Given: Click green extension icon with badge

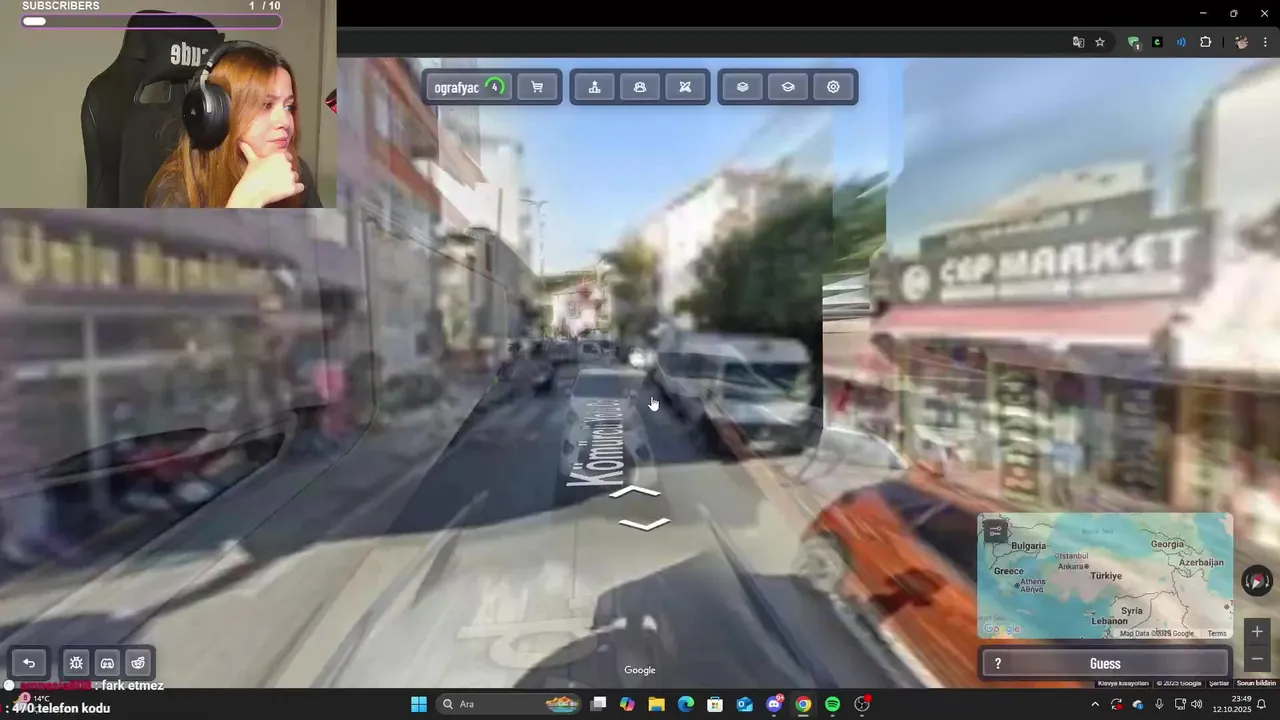Looking at the screenshot, I should click(1133, 42).
